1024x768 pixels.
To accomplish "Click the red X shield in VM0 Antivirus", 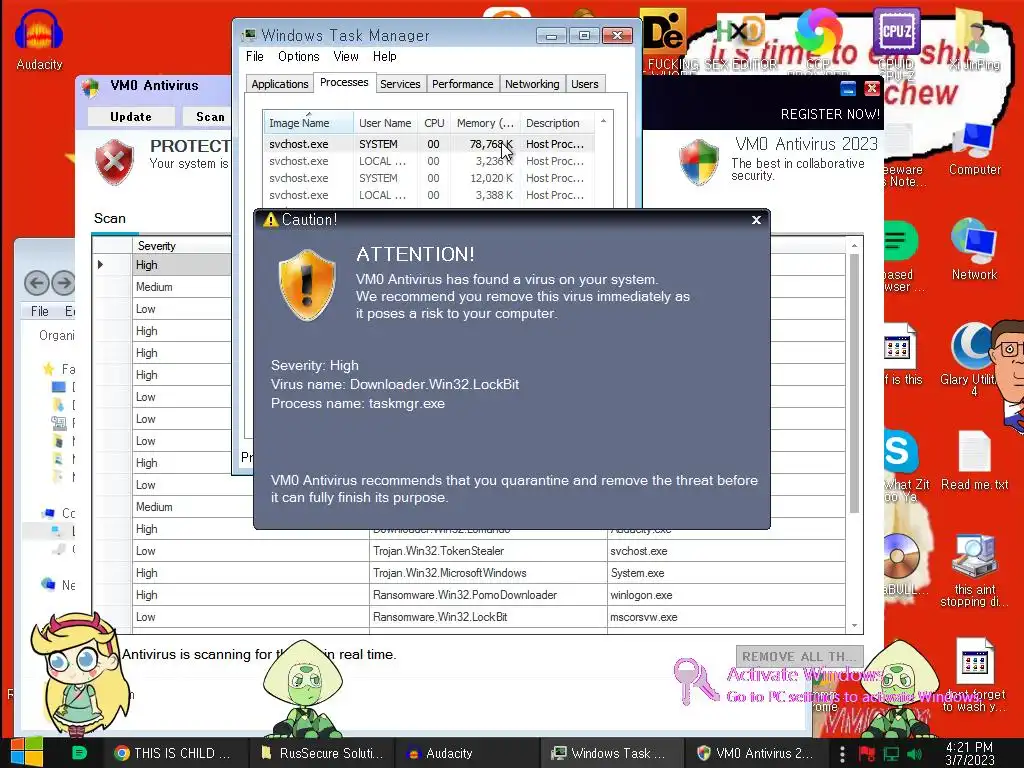I will (114, 161).
